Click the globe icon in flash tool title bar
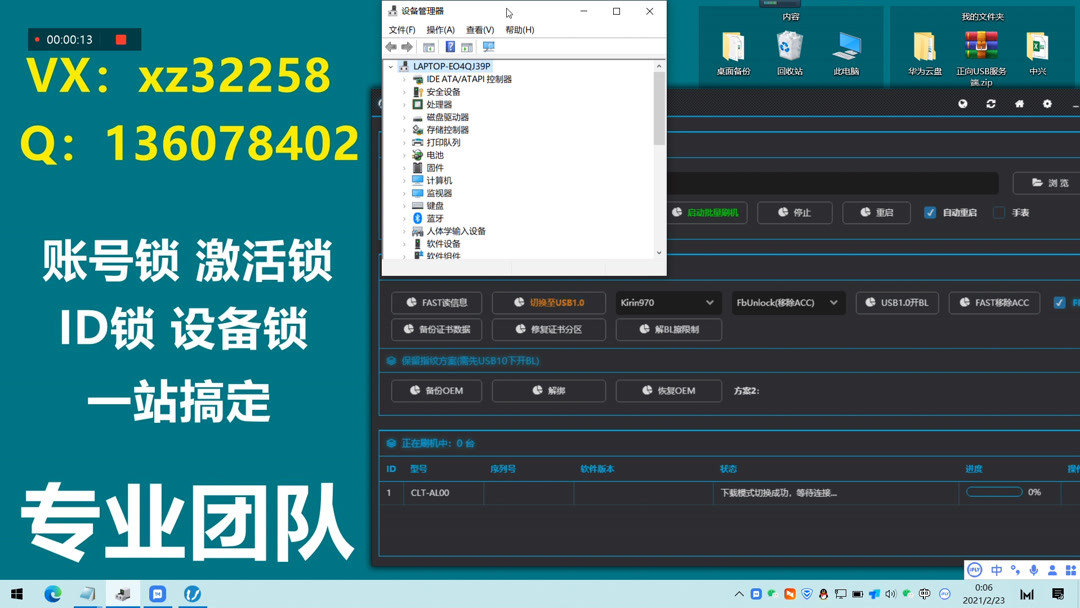This screenshot has height=608, width=1080. pyautogui.click(x=962, y=103)
